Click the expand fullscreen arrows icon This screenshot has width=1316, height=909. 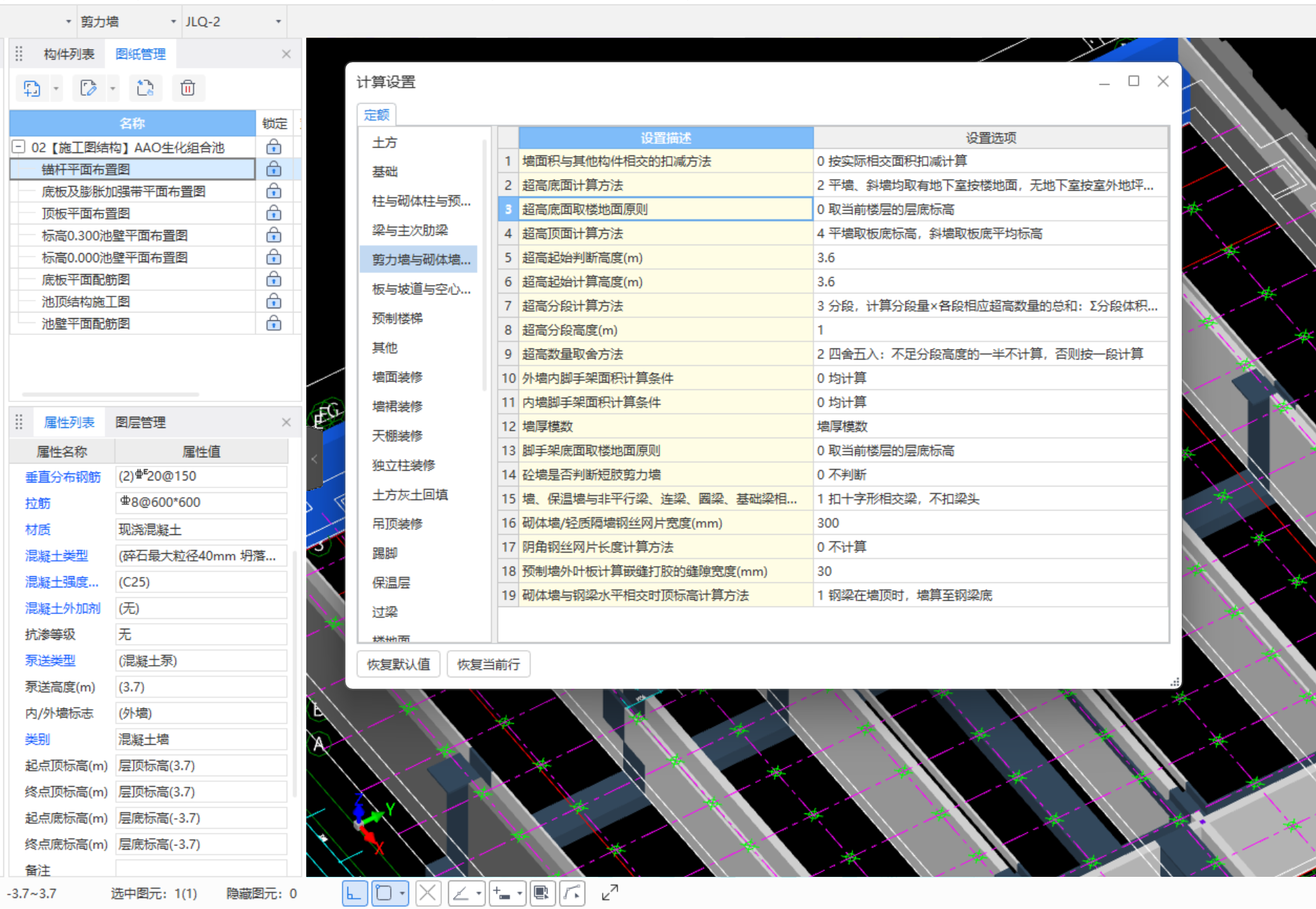pyautogui.click(x=610, y=893)
